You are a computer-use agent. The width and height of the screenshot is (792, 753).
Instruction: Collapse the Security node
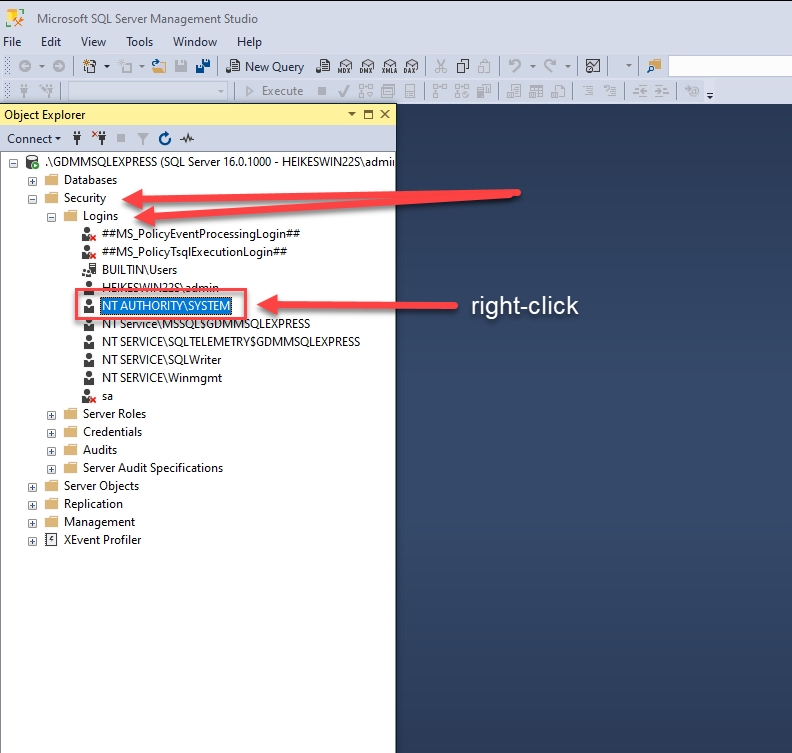point(32,199)
